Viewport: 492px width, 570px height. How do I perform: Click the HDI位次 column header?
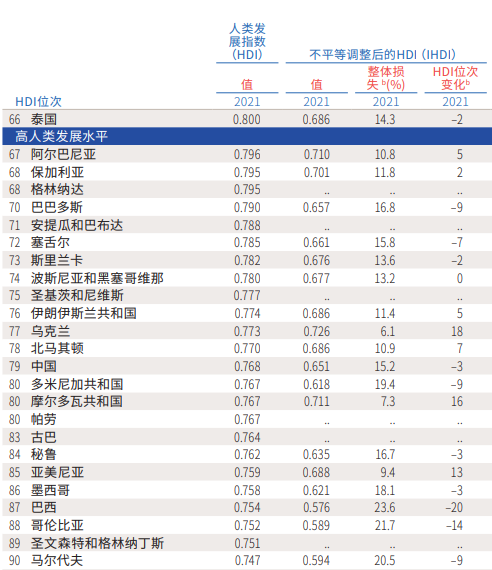[39, 101]
